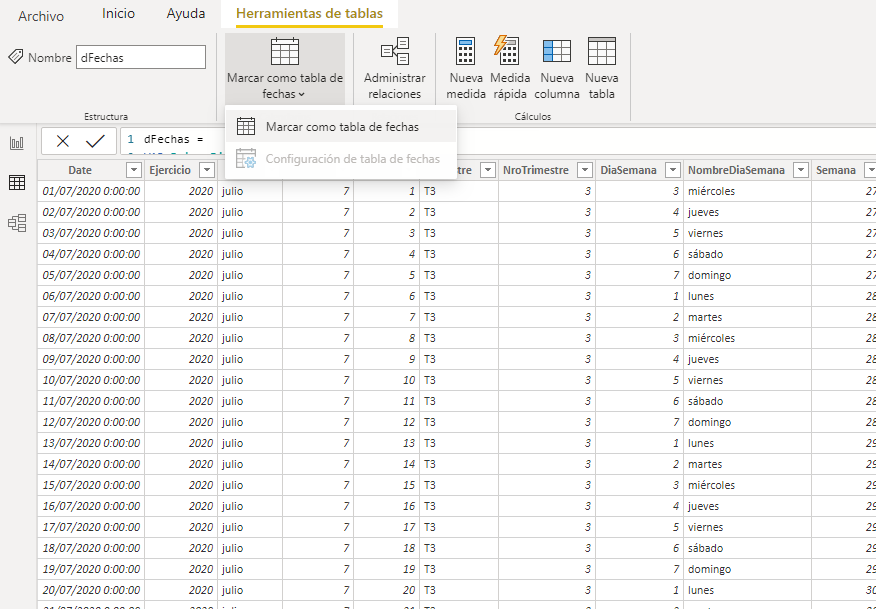Click 'martes' in the 07/07/2020 row
This screenshot has height=609, width=876.
click(x=705, y=317)
